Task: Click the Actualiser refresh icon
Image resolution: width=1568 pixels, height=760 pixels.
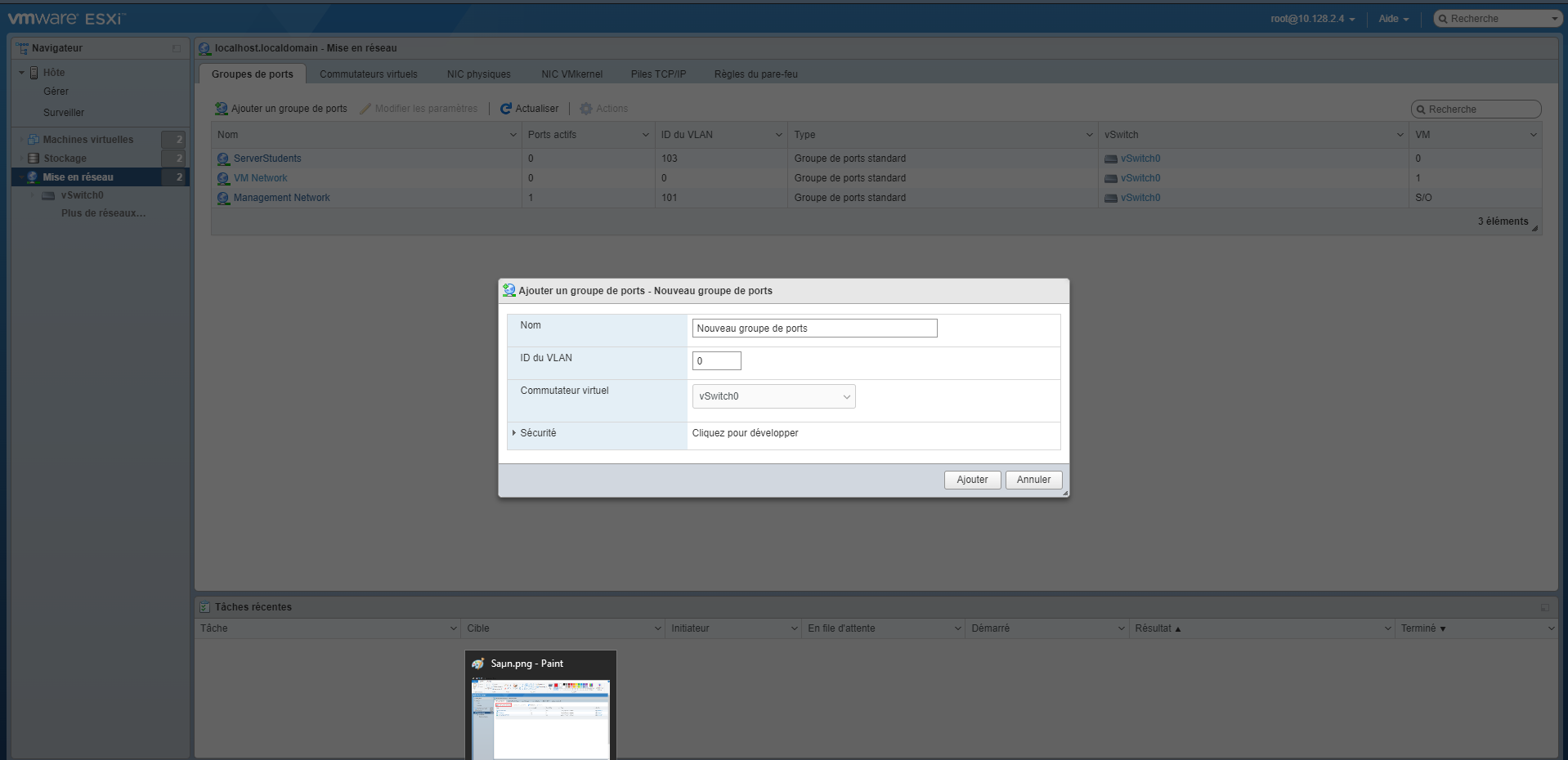Action: tap(506, 109)
